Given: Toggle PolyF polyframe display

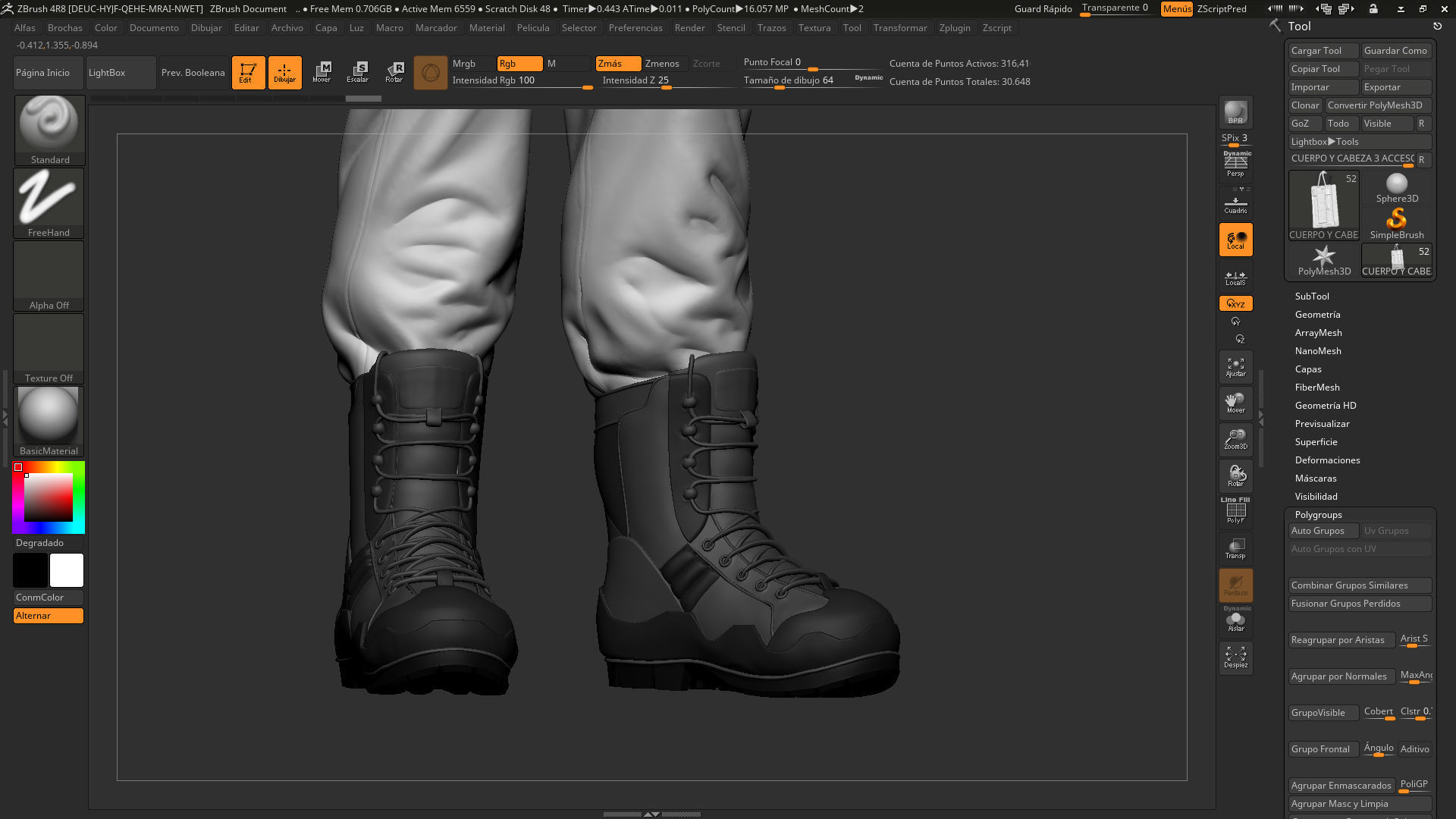Looking at the screenshot, I should tap(1235, 512).
